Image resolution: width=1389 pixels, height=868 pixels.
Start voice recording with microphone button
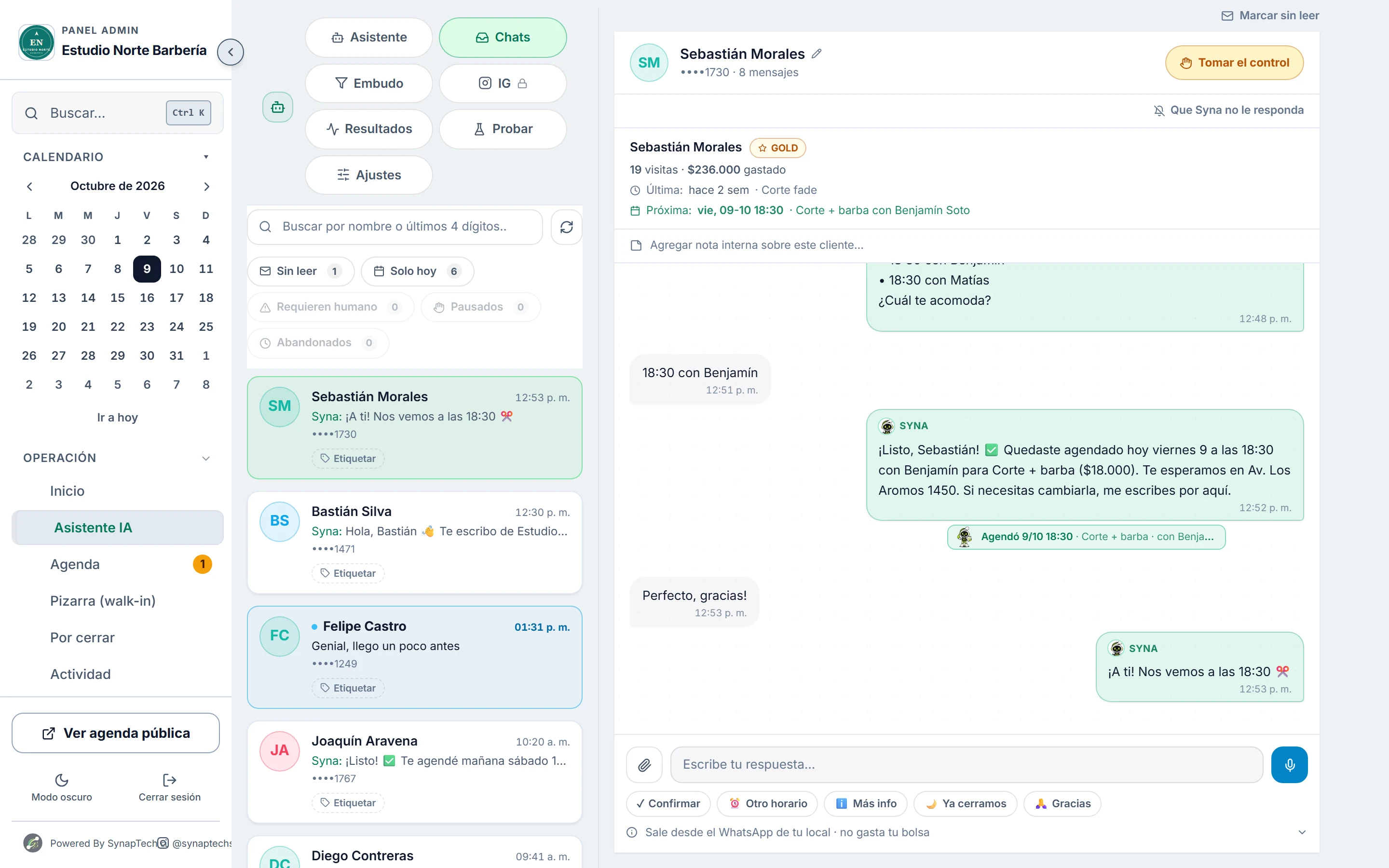tap(1289, 765)
